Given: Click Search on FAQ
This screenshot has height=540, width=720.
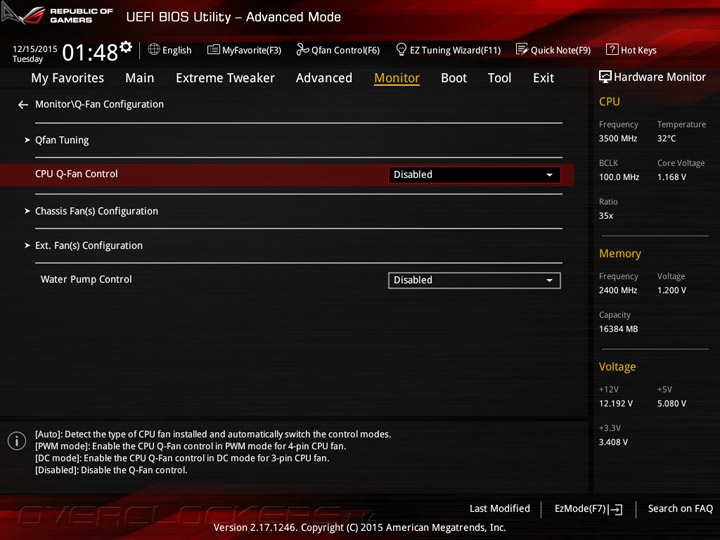Looking at the screenshot, I should click(680, 509).
